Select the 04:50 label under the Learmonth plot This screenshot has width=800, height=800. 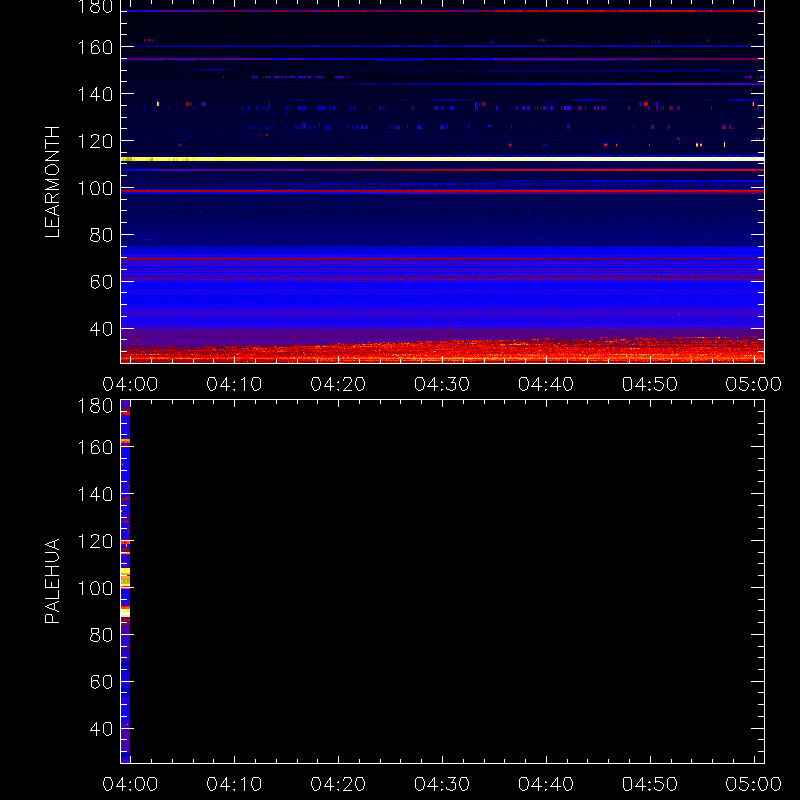[650, 384]
